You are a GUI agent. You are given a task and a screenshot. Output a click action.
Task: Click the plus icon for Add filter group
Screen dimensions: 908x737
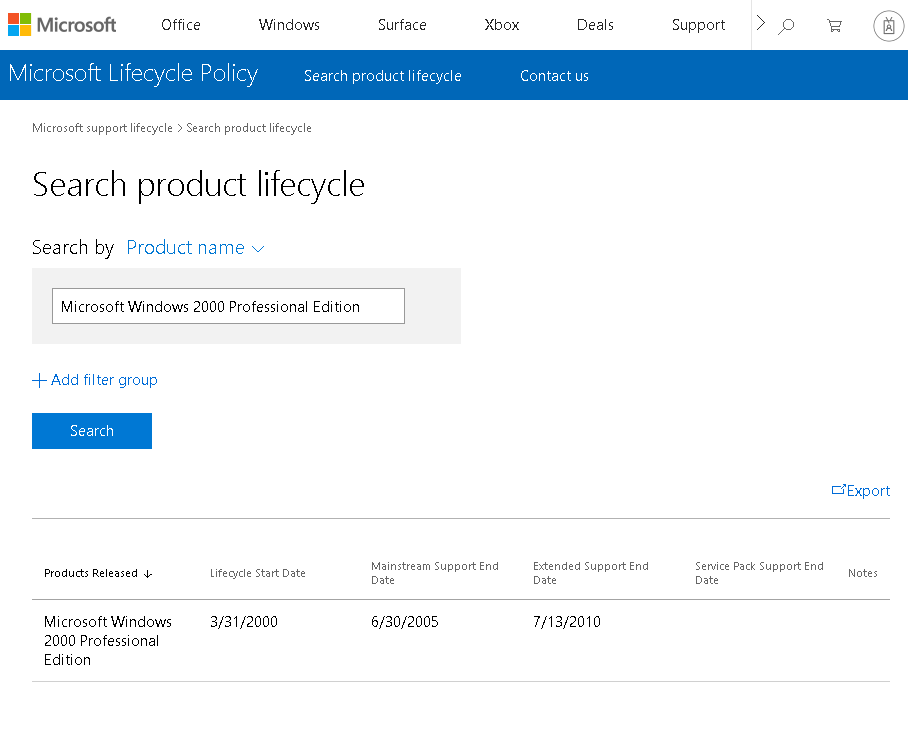tap(40, 380)
